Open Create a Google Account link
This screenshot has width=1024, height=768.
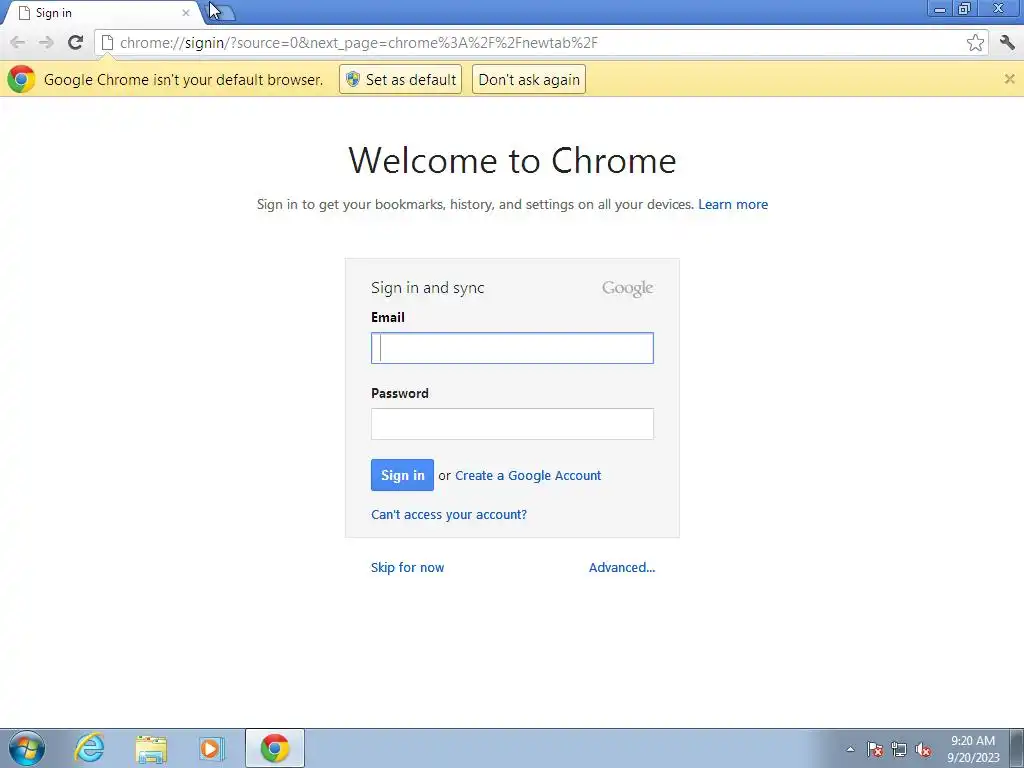[x=528, y=475]
